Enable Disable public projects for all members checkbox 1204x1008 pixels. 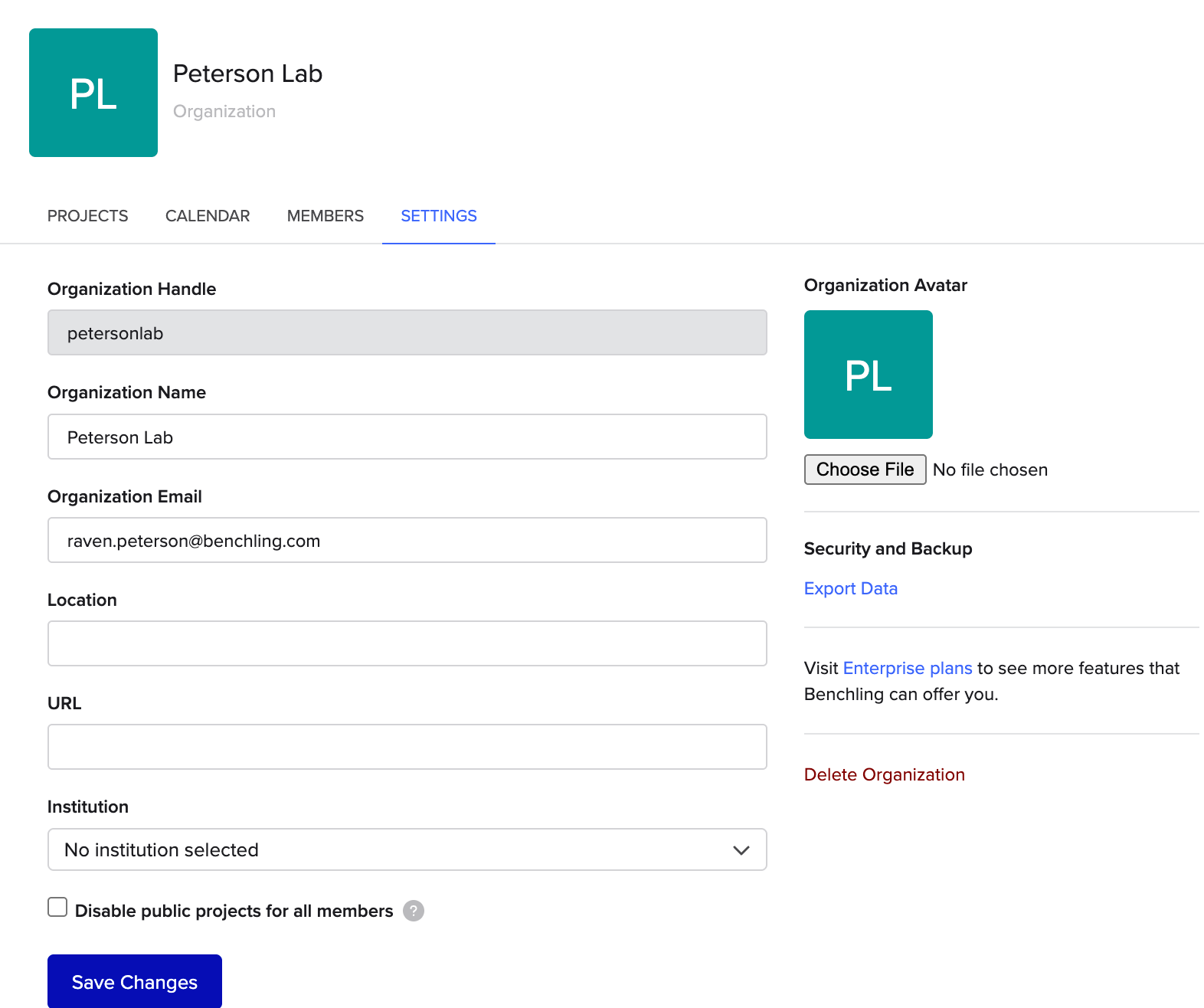(x=57, y=908)
